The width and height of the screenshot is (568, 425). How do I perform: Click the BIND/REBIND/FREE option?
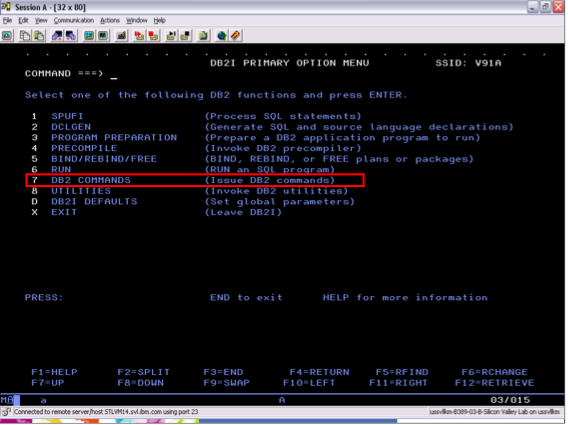pyautogui.click(x=104, y=159)
